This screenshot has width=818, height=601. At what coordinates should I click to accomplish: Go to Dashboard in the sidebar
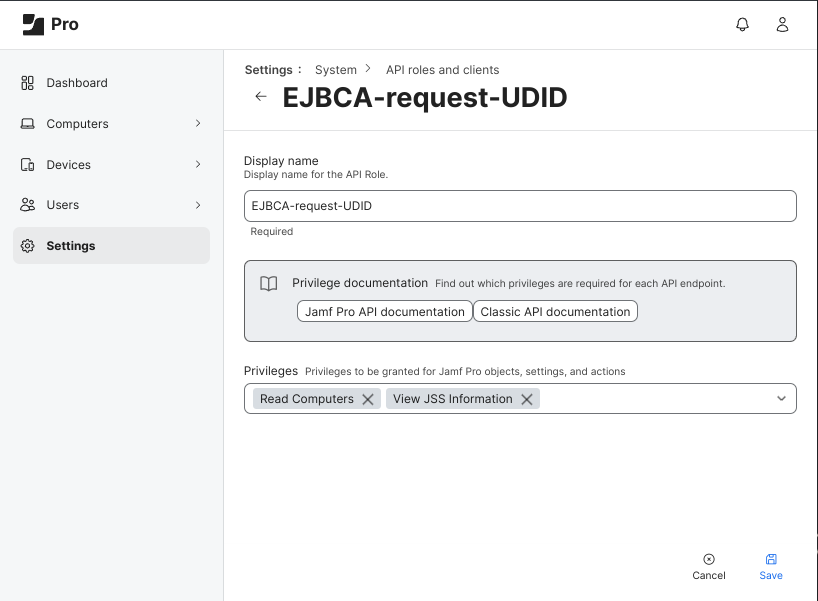[77, 83]
